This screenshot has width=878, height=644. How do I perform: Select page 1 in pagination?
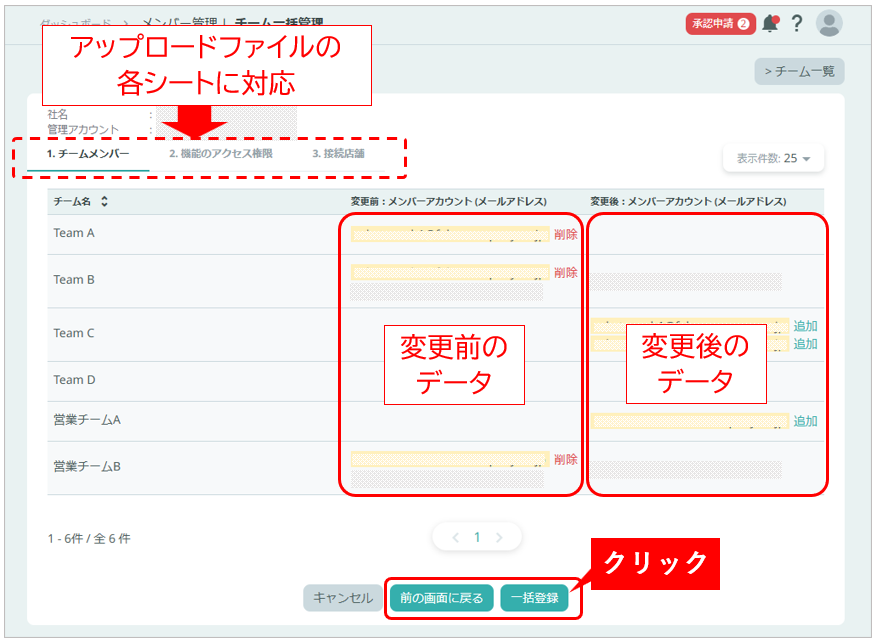477,538
